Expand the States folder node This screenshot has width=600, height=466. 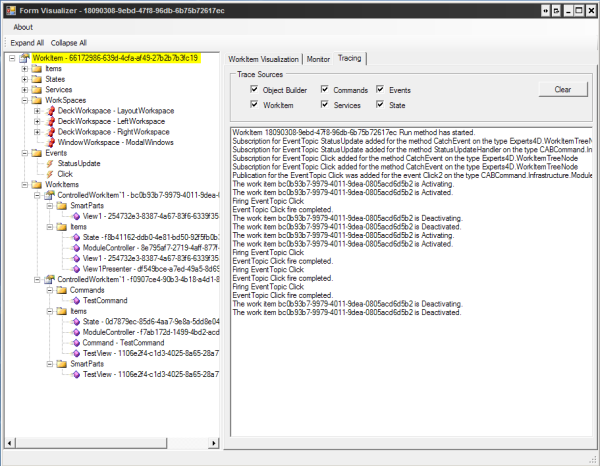25,79
